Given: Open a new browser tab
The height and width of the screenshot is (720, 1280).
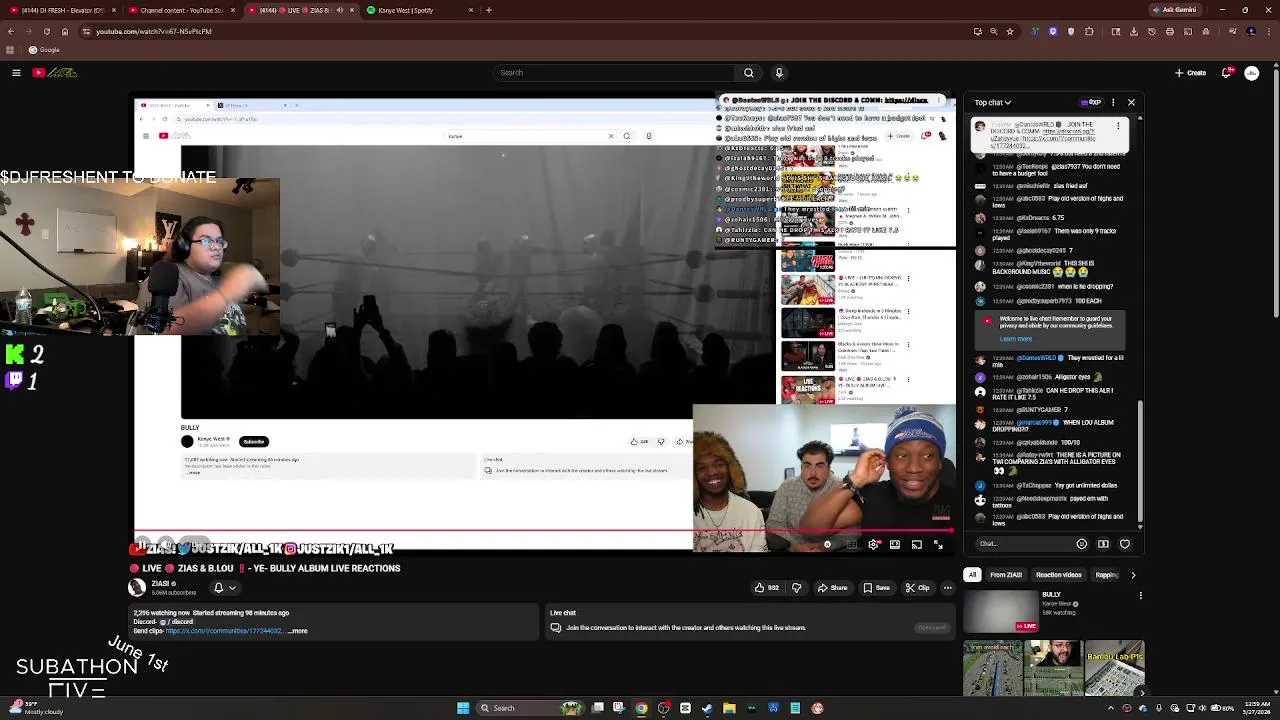Looking at the screenshot, I should coord(488,10).
